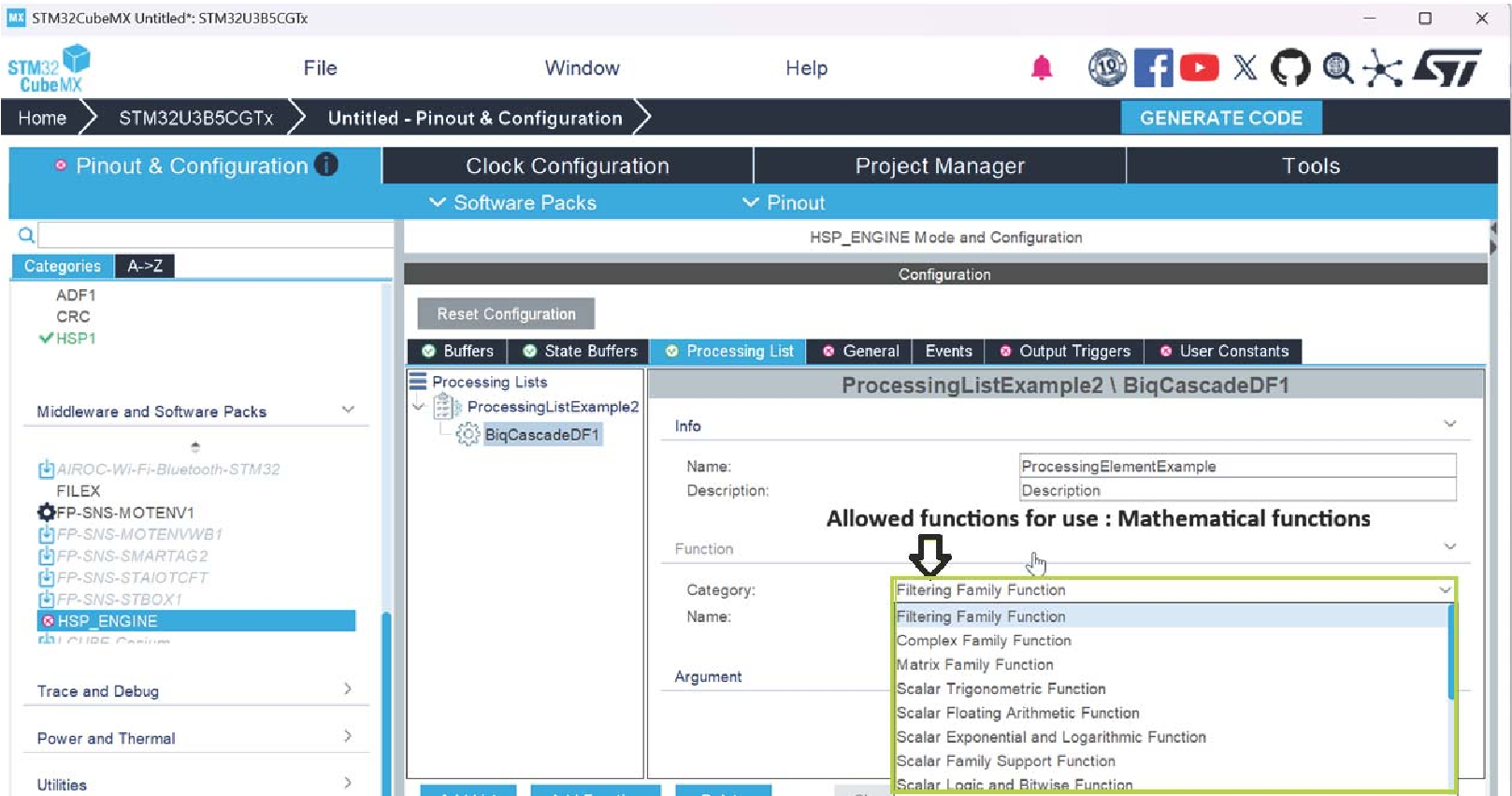
Task: Click the document icon beside ProcessingListExample2
Action: [448, 407]
